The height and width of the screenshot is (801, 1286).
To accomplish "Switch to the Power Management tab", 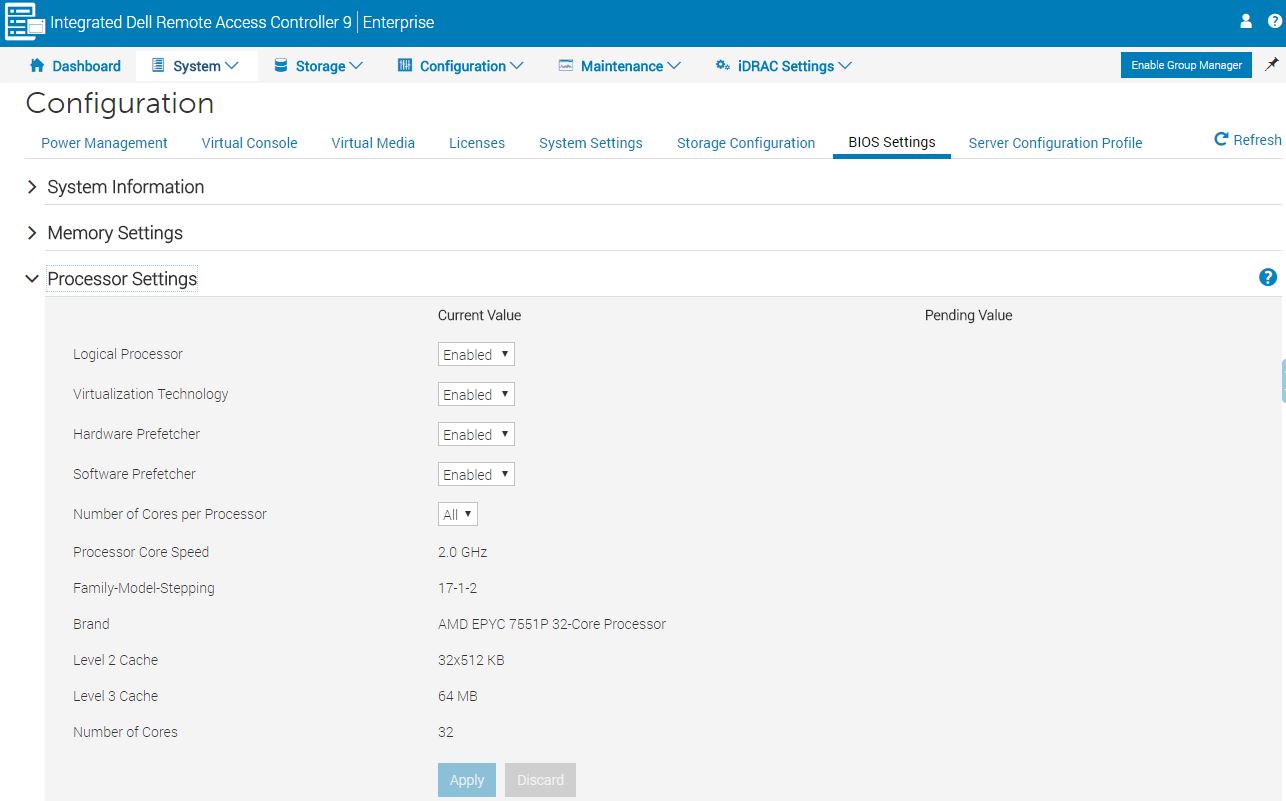I will (104, 143).
